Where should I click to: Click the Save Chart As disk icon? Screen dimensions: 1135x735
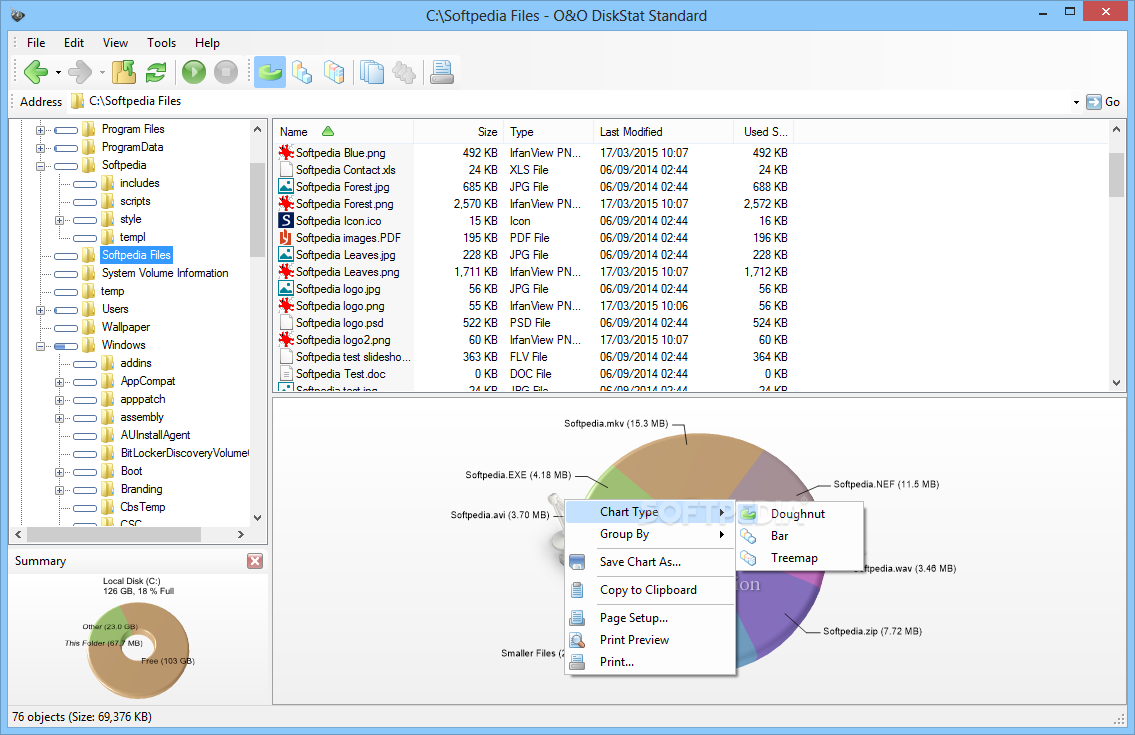(577, 562)
